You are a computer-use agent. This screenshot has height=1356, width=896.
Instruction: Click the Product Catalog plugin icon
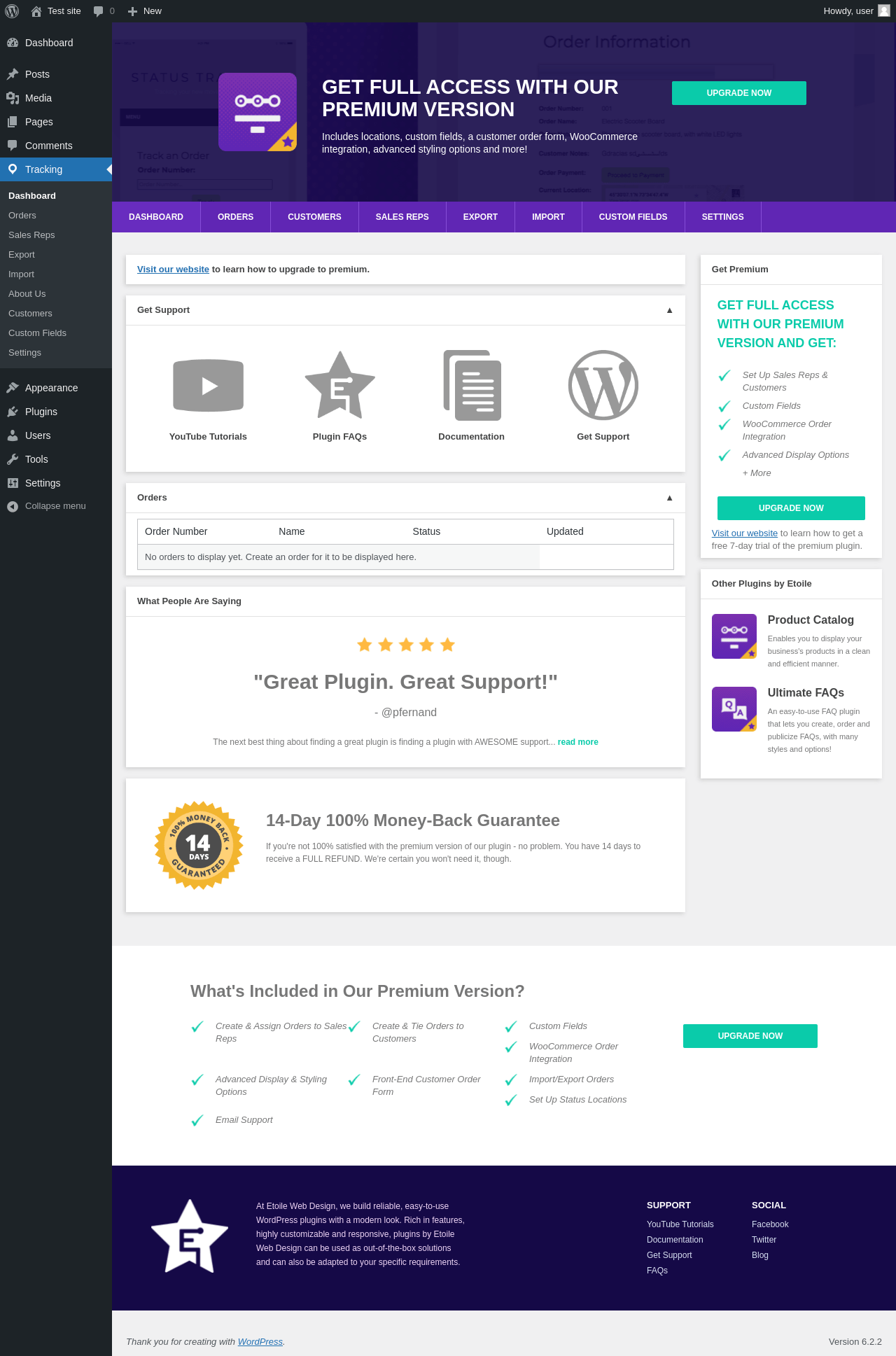tap(734, 636)
